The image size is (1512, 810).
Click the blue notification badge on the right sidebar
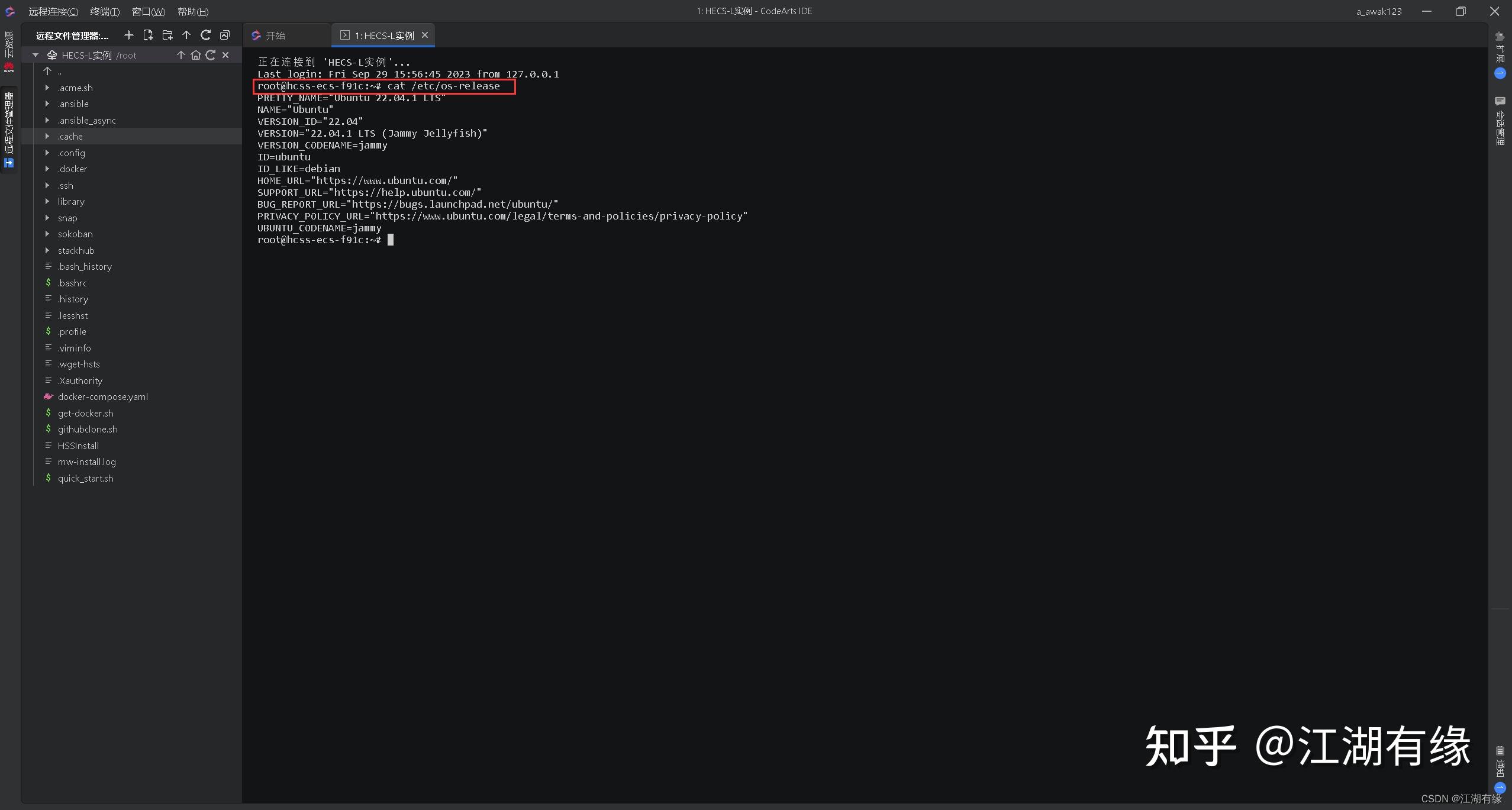pyautogui.click(x=1501, y=73)
